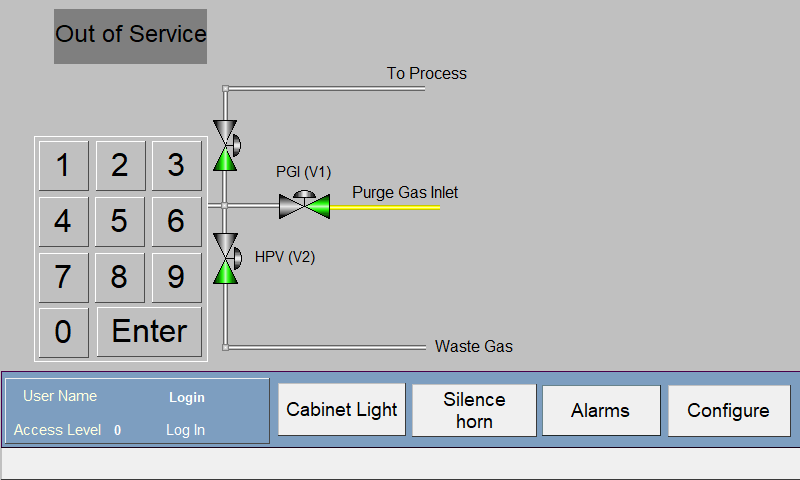Tap keypad digit 1

[x=64, y=166]
